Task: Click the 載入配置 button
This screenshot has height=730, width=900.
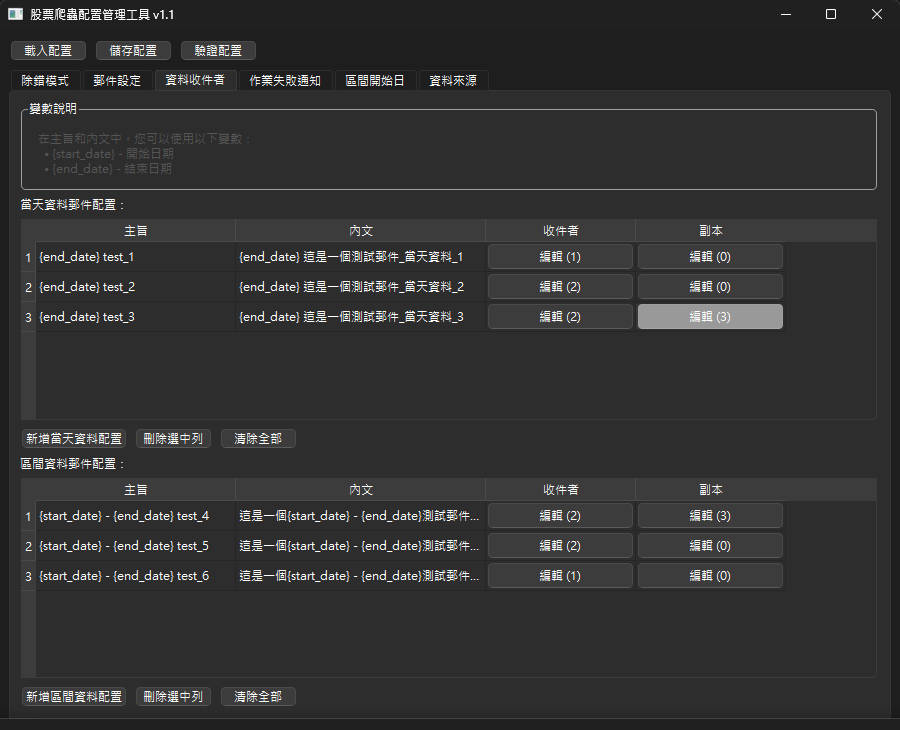Action: 48,51
